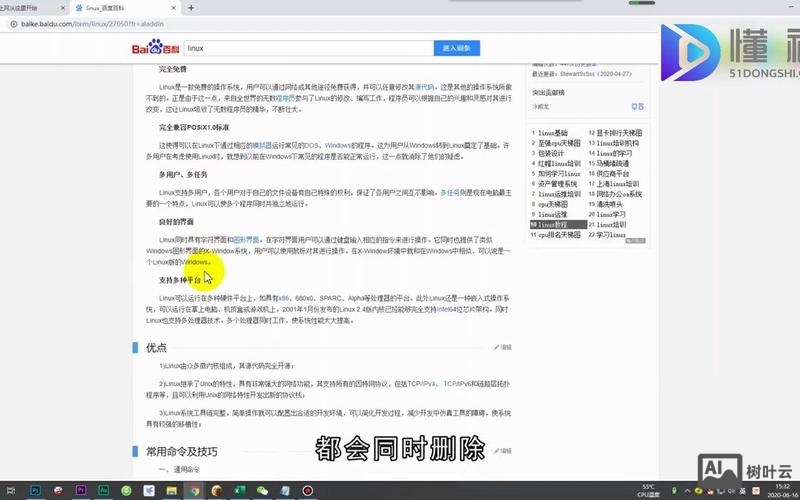Click the 常用命令及技巧 section heading
Viewport: 800px width, 500px height.
(x=182, y=452)
